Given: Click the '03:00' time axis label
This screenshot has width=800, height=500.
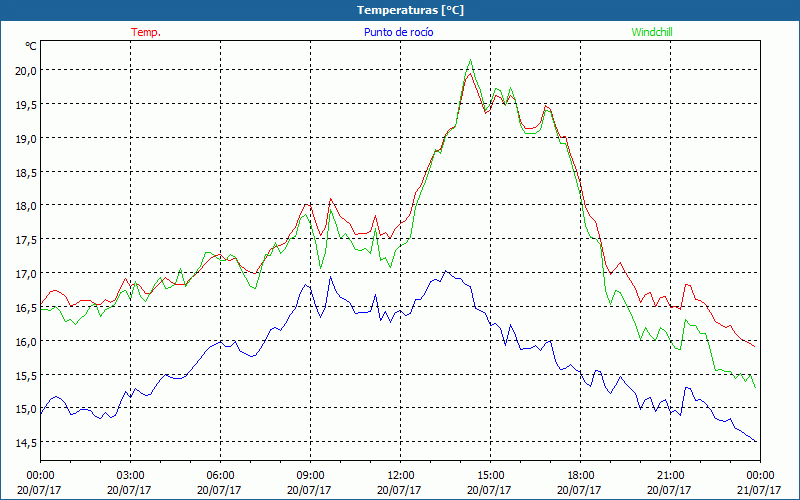Looking at the screenshot, I should click(x=130, y=475).
